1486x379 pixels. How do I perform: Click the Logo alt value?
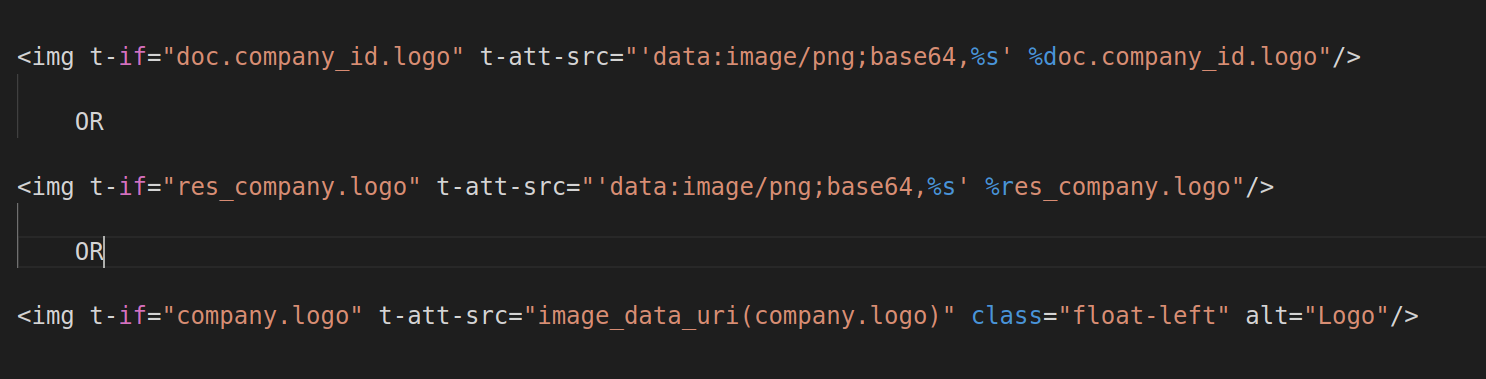pyautogui.click(x=1346, y=316)
